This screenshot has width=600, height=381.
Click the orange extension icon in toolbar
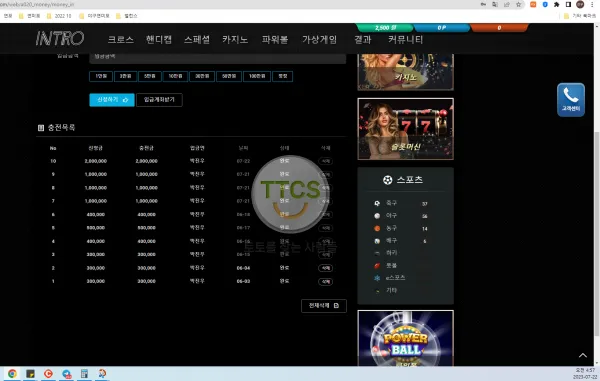point(533,5)
